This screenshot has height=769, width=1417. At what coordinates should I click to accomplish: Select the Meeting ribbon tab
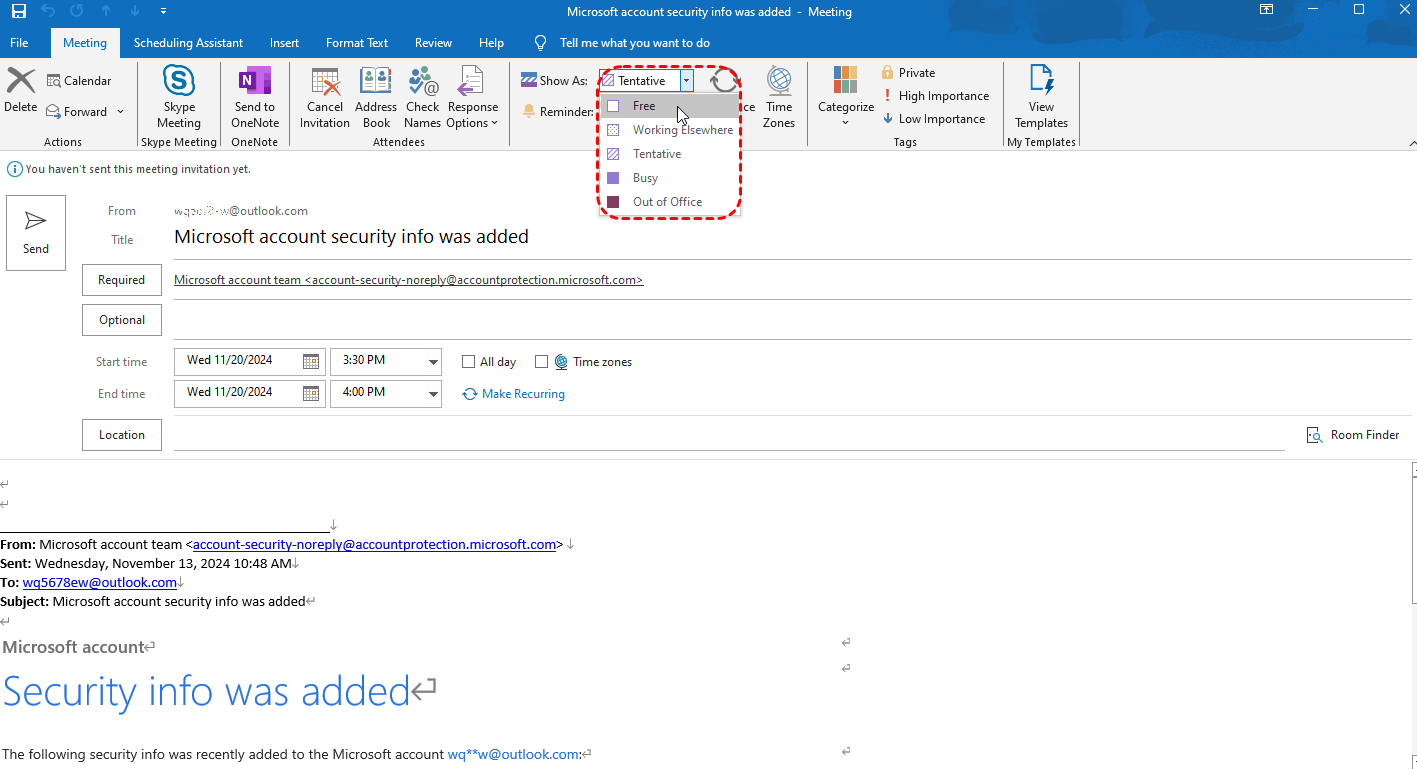click(x=85, y=43)
